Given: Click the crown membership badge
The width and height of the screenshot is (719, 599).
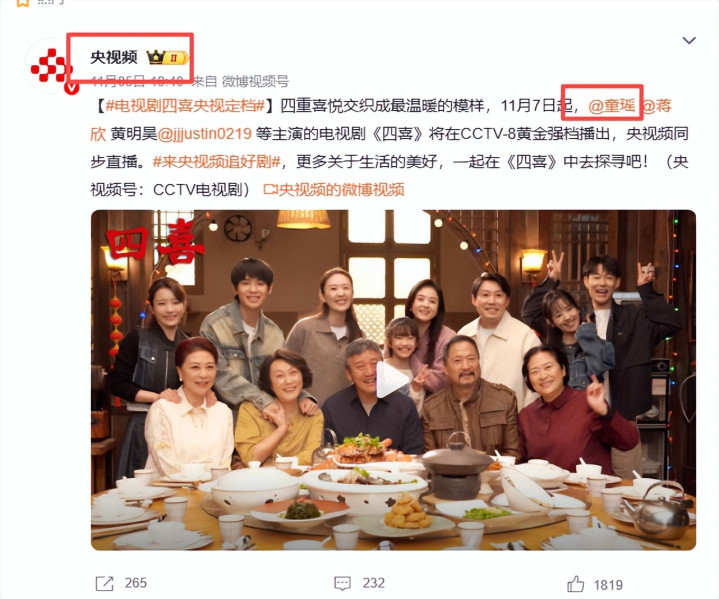Looking at the screenshot, I should pos(167,57).
